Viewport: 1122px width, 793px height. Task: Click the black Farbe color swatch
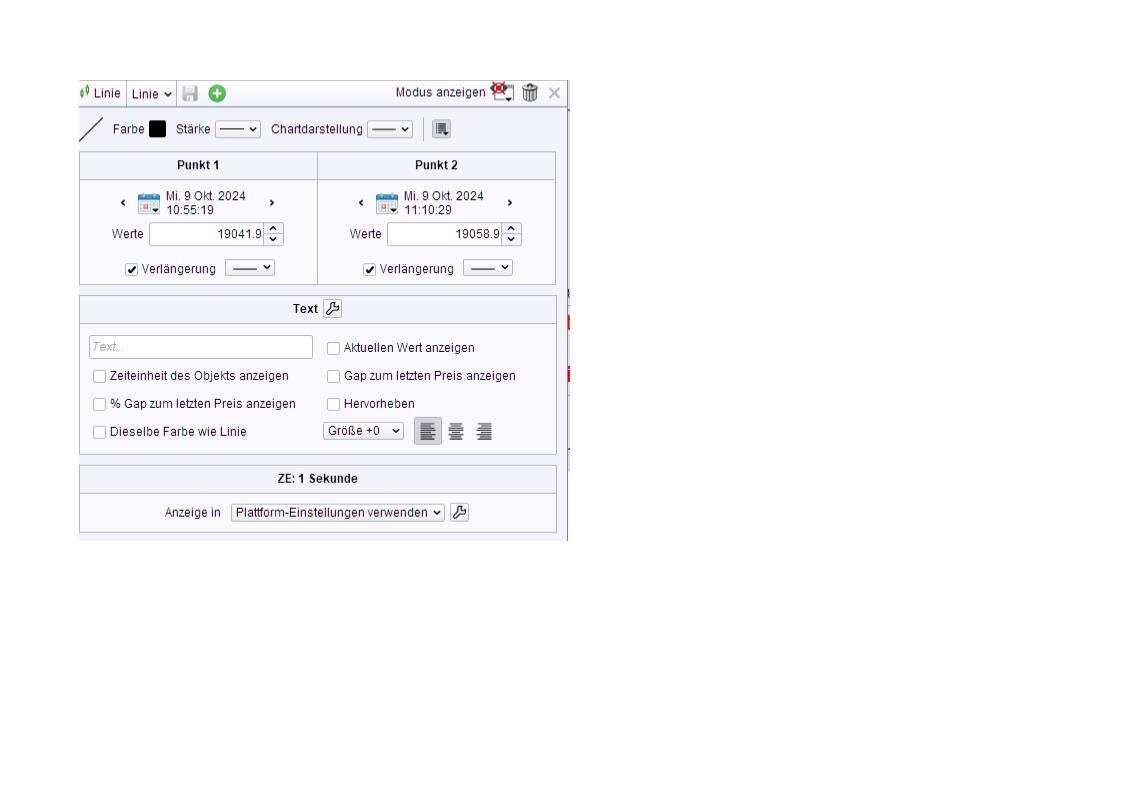(157, 129)
